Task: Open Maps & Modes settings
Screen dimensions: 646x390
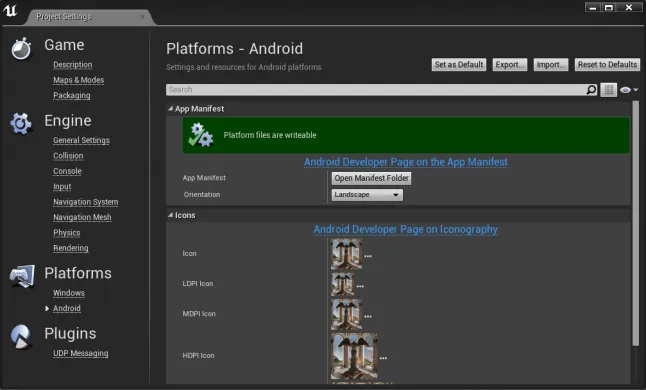Action: (78, 80)
